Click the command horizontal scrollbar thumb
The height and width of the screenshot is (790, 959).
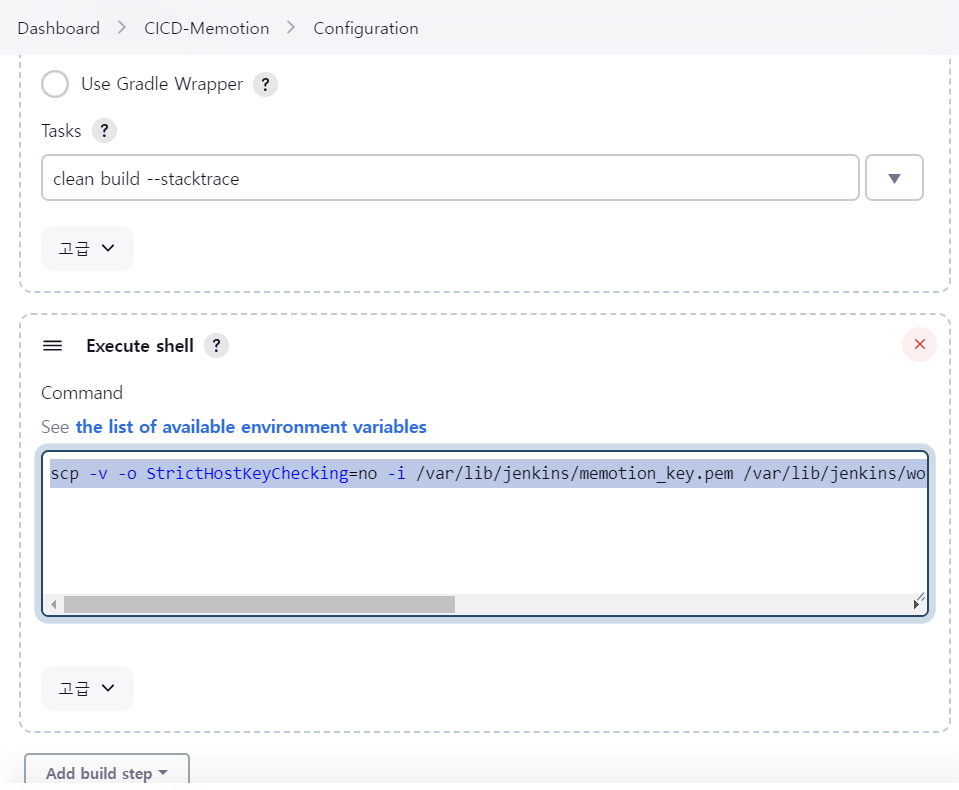[259, 604]
